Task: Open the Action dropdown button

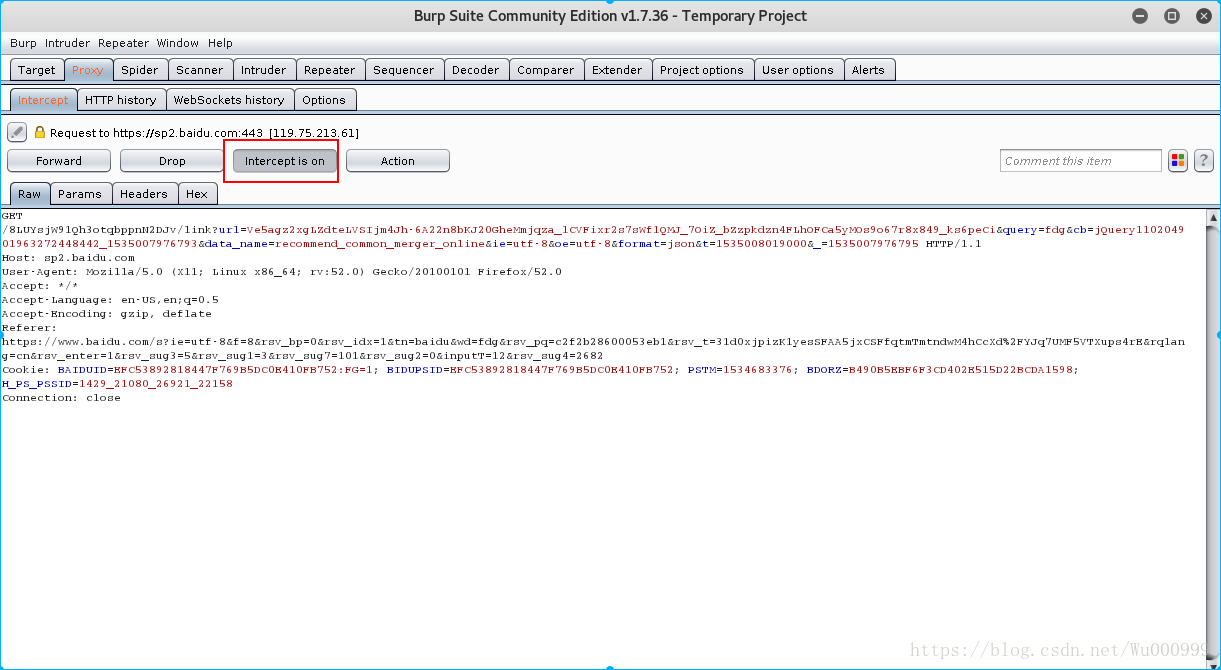Action: point(398,161)
